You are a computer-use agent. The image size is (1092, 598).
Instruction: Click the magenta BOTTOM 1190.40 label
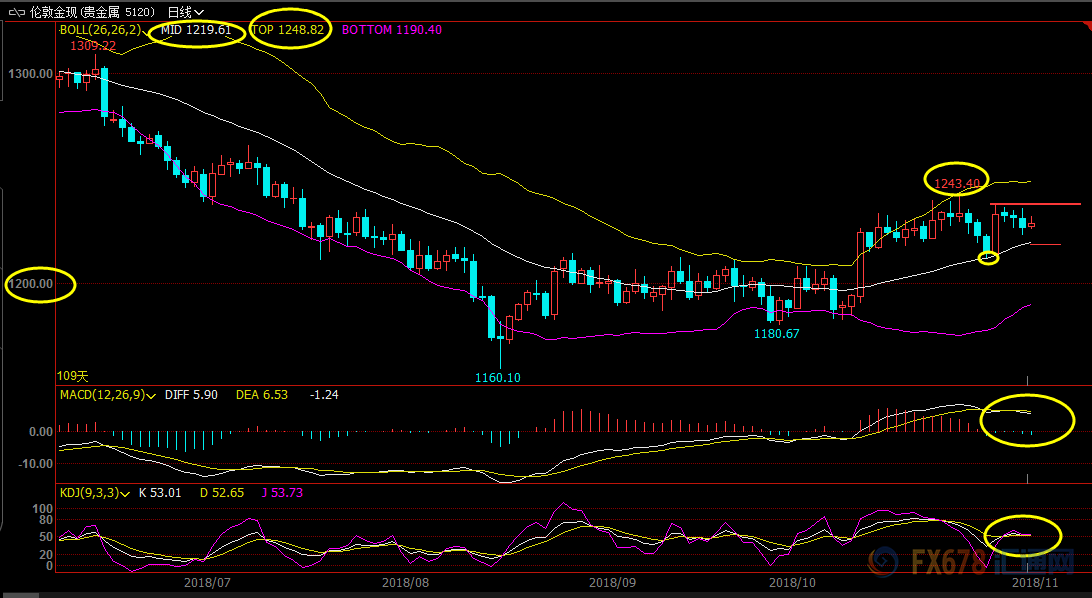[x=392, y=30]
